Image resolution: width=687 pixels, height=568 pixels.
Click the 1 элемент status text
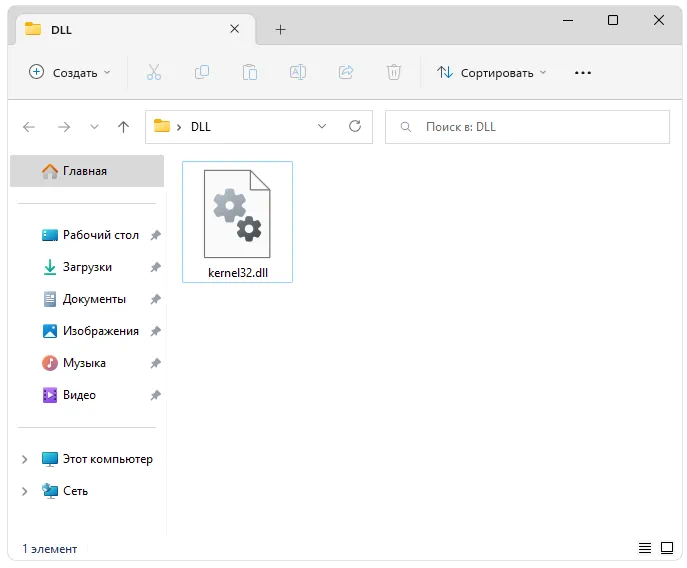click(50, 549)
